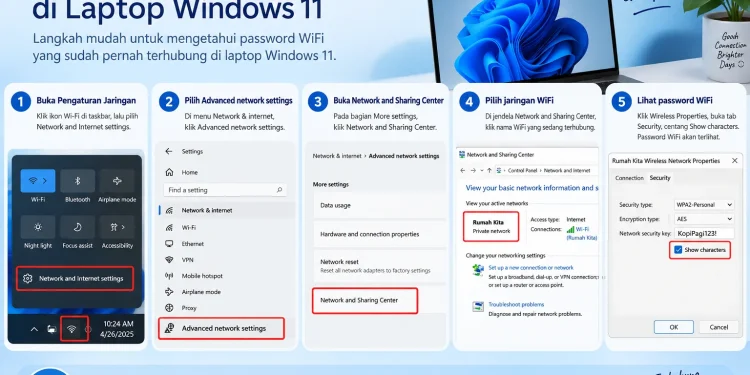Click Network & internet breadcrumb
This screenshot has width=750, height=375.
[337, 156]
